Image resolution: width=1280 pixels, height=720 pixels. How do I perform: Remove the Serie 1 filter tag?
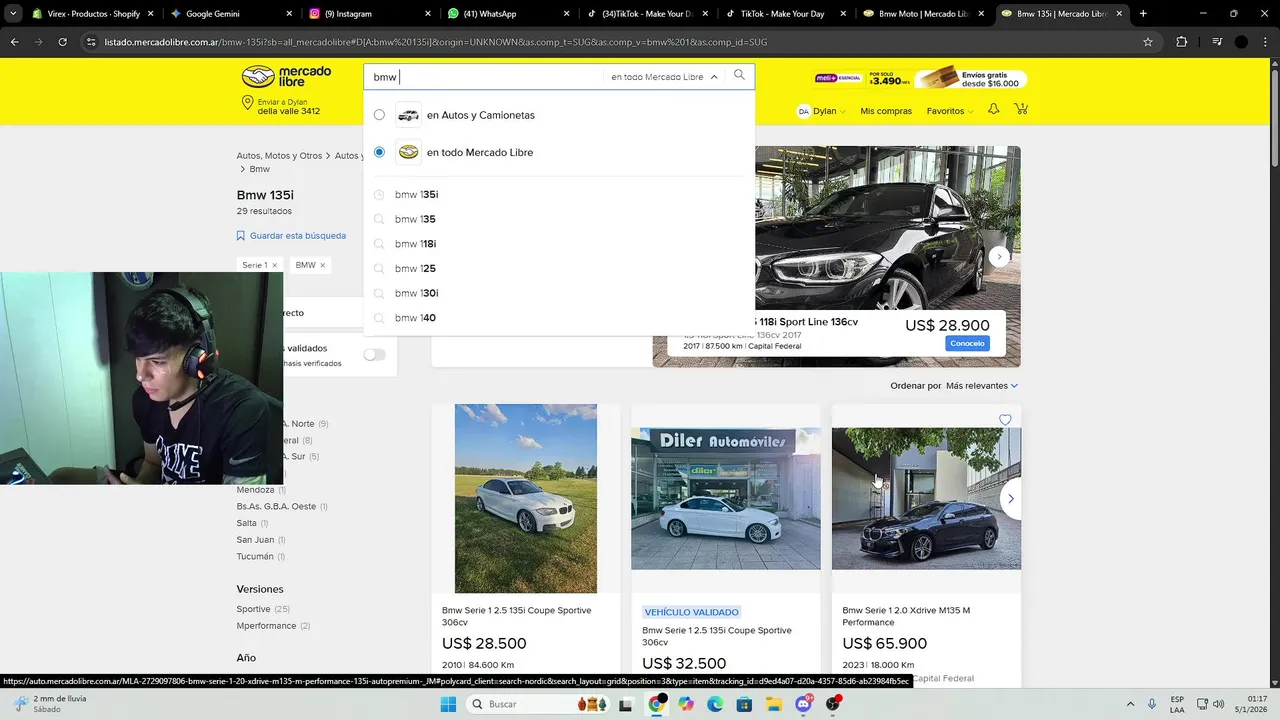274,265
